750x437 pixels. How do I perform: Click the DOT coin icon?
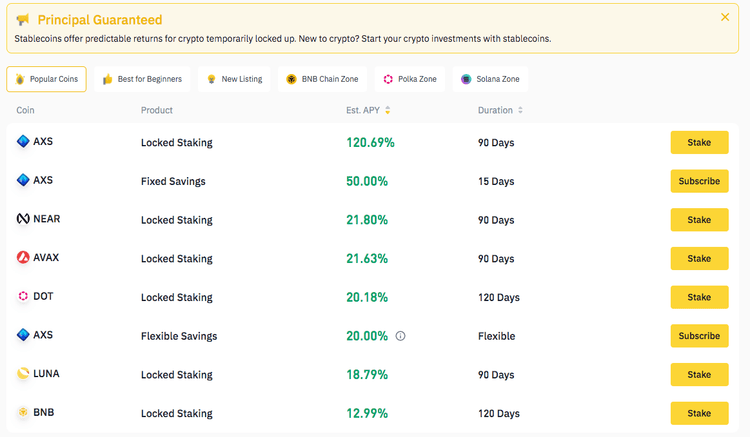[x=23, y=296]
